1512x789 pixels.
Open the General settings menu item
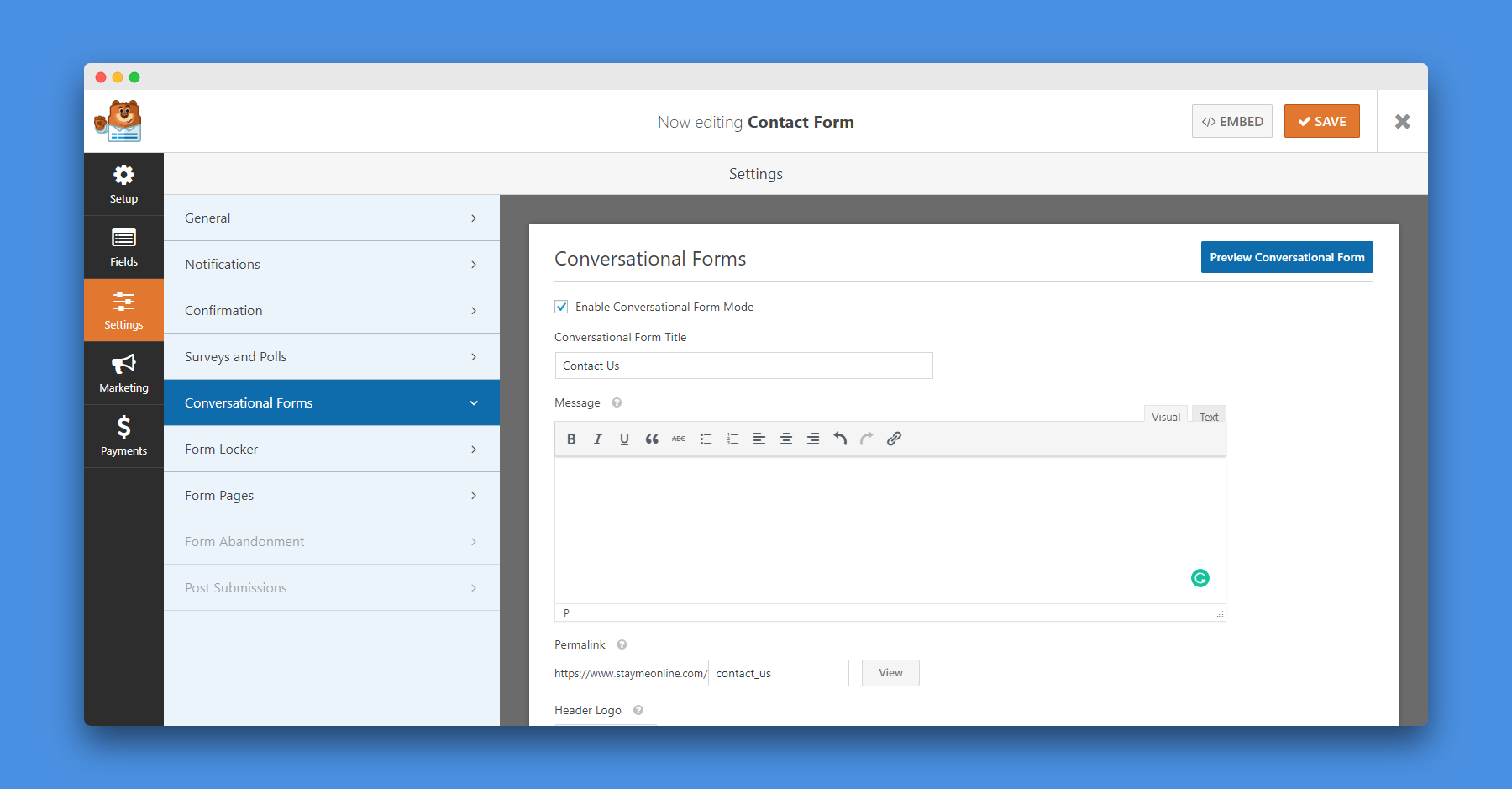point(332,218)
